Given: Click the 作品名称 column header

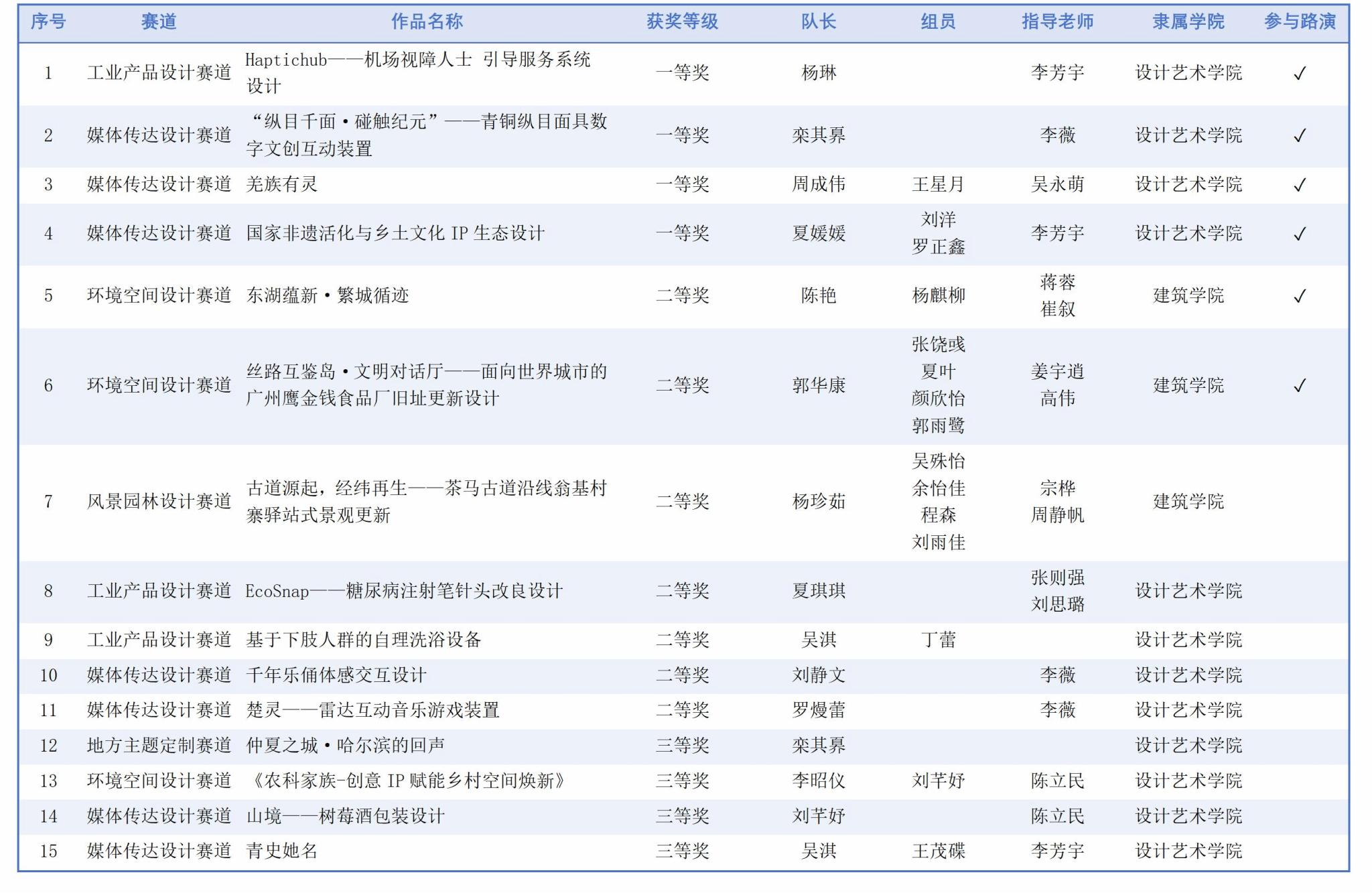Looking at the screenshot, I should (427, 22).
